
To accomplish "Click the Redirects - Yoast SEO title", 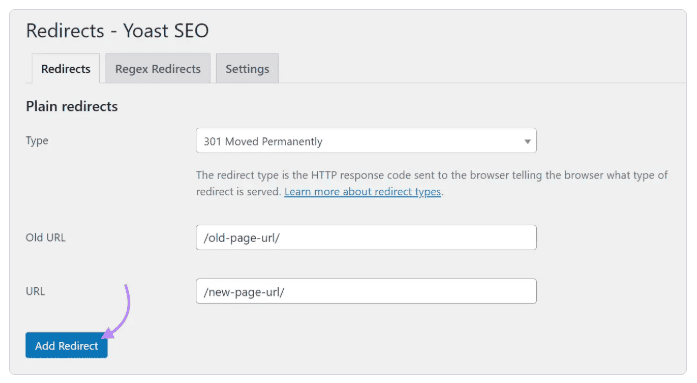I will point(117,31).
